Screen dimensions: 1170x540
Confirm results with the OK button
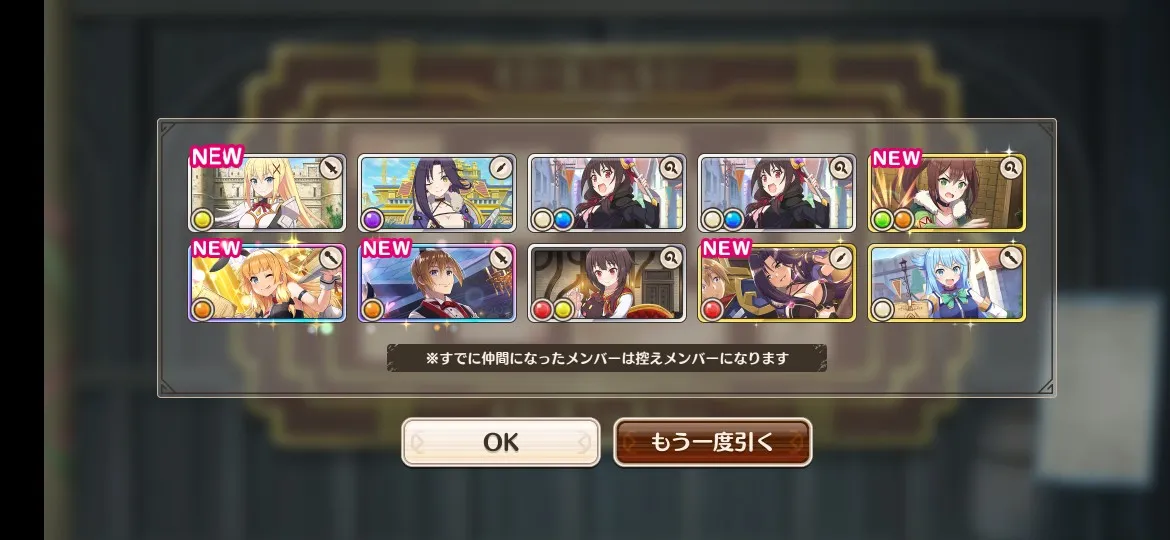(x=501, y=442)
